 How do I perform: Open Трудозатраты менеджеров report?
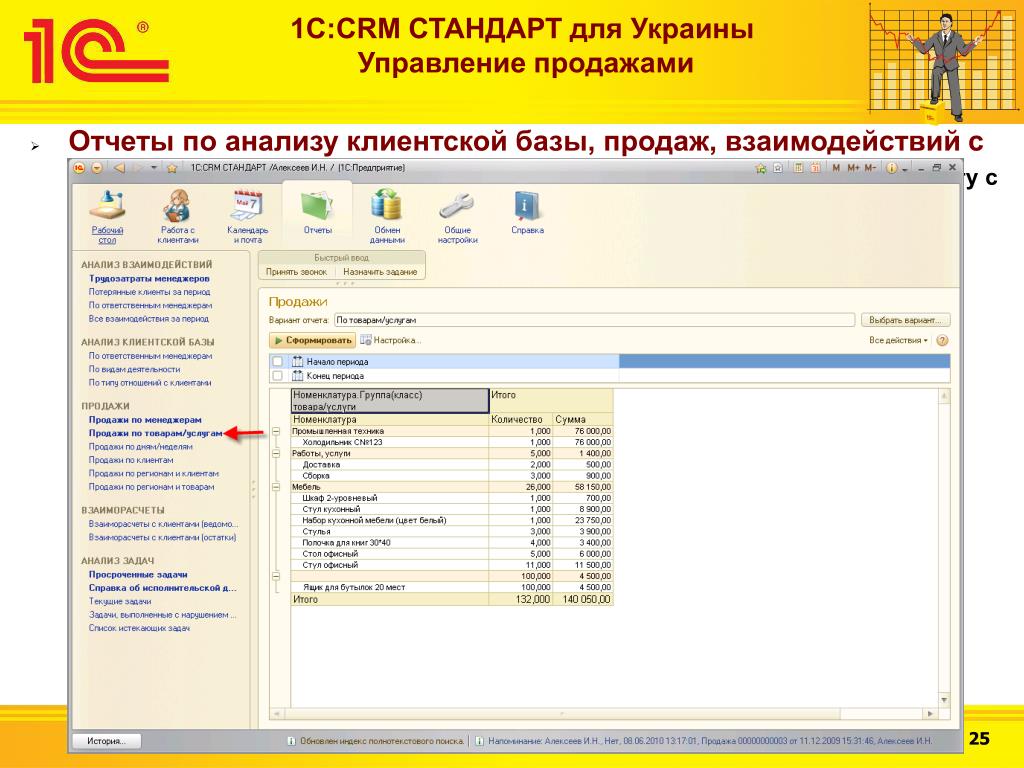(149, 279)
